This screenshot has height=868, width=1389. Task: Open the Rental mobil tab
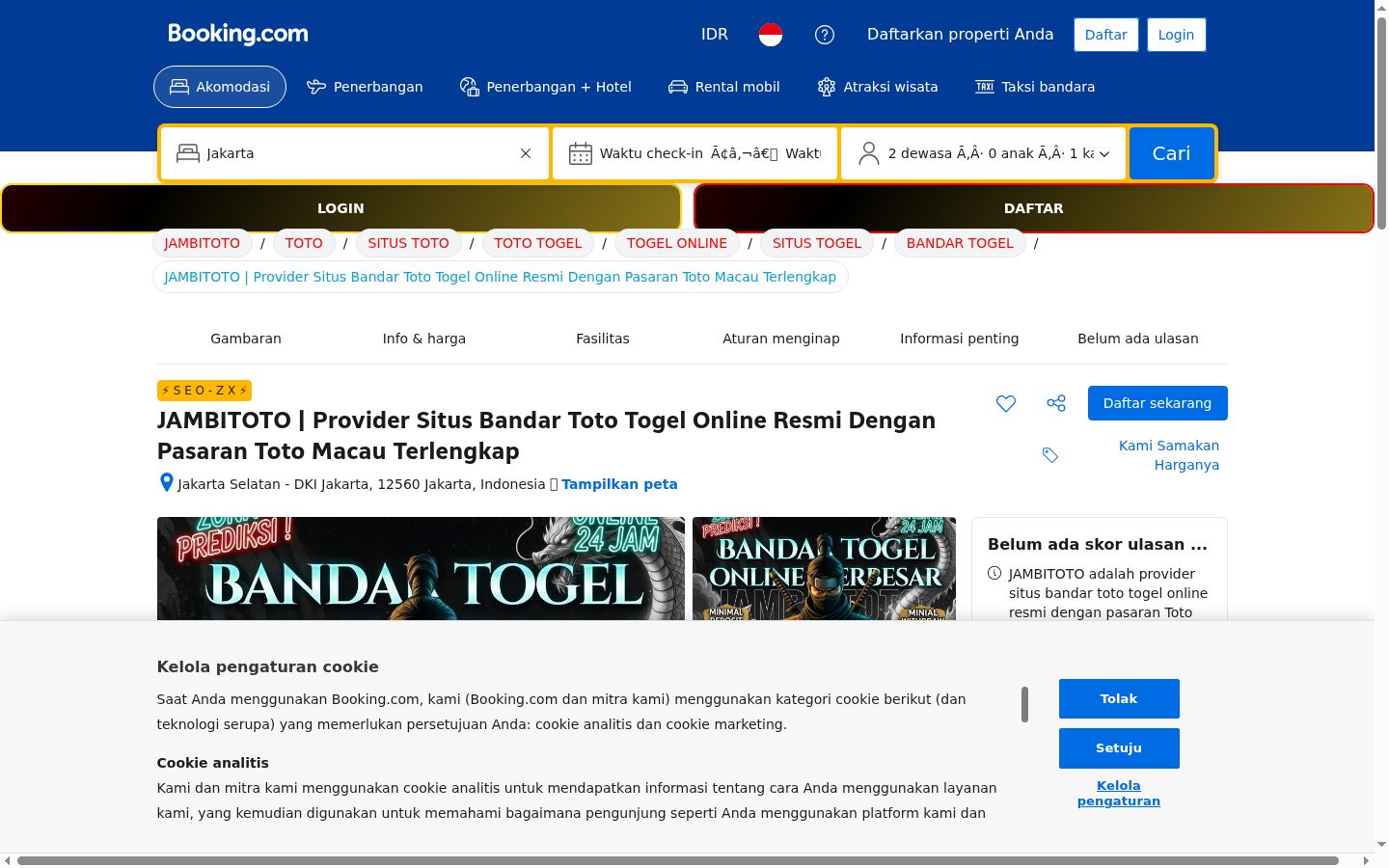(724, 87)
